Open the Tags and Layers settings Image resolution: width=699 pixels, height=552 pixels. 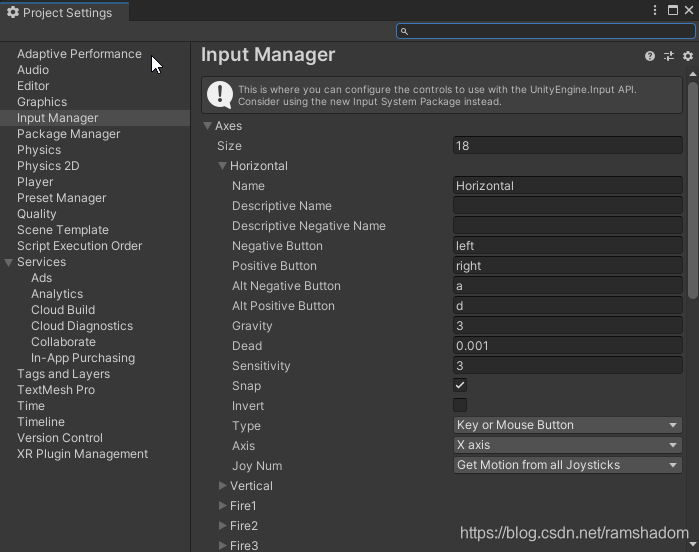[x=63, y=374]
